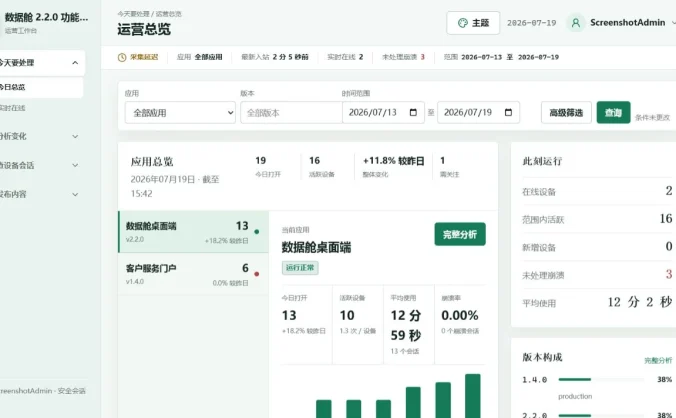Click the 采集延迟 status label
The width and height of the screenshot is (676, 418).
[x=144, y=57]
